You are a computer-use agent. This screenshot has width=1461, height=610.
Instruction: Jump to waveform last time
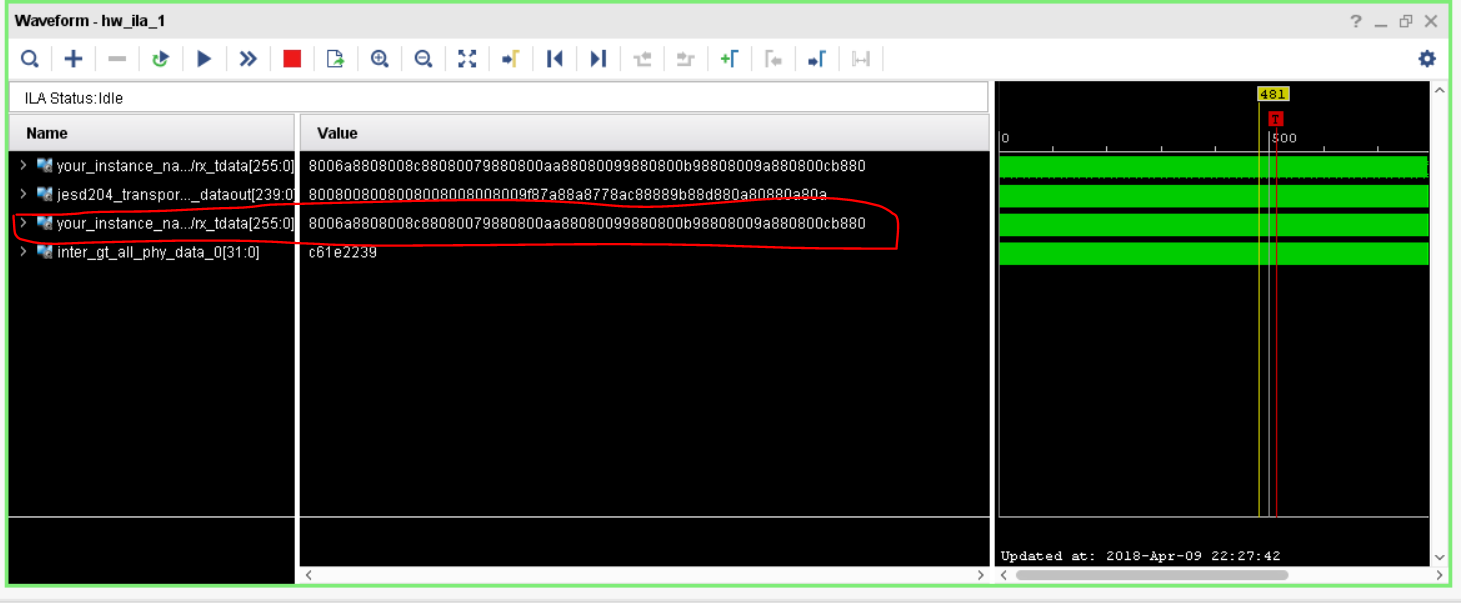click(598, 59)
